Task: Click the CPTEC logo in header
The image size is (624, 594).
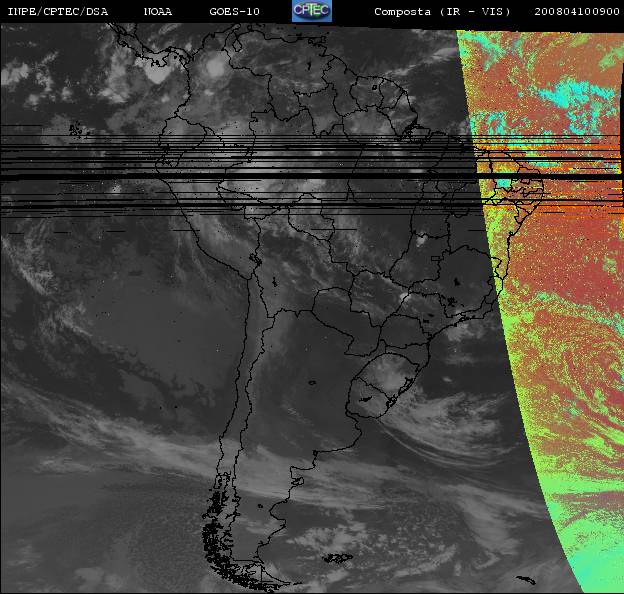Action: click(x=312, y=11)
